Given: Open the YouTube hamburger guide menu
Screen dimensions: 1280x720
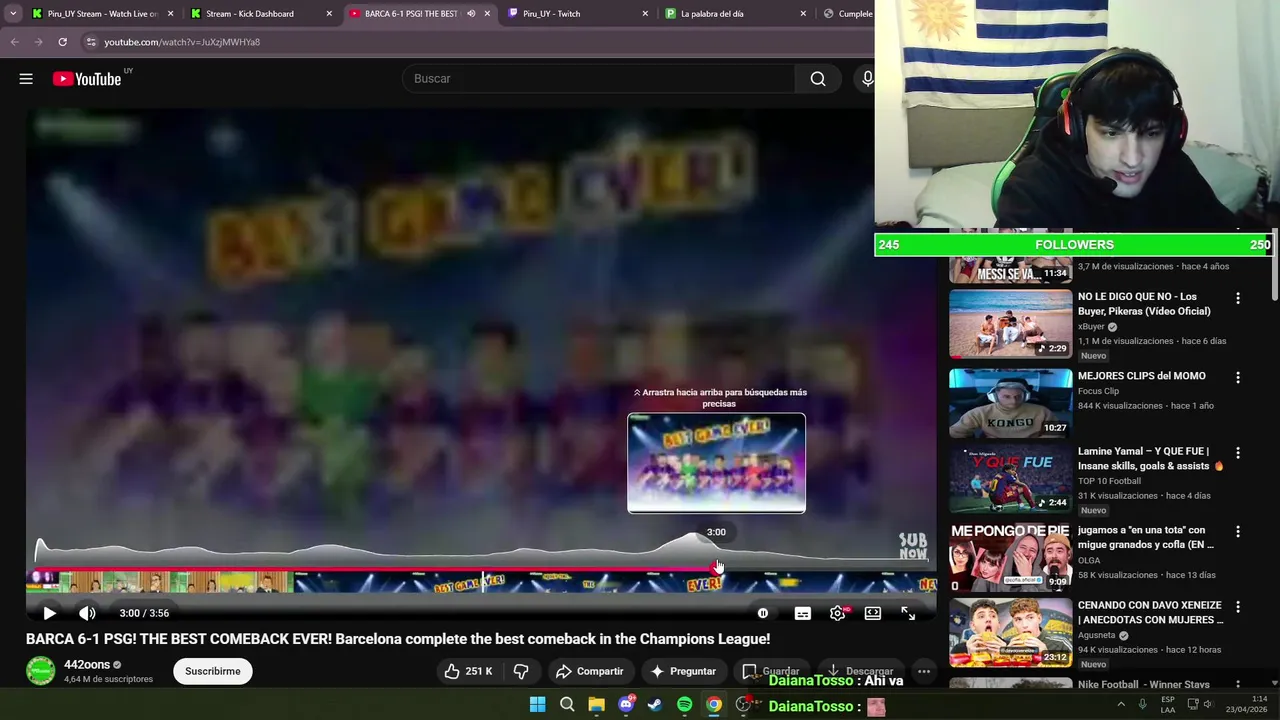Looking at the screenshot, I should (x=26, y=79).
